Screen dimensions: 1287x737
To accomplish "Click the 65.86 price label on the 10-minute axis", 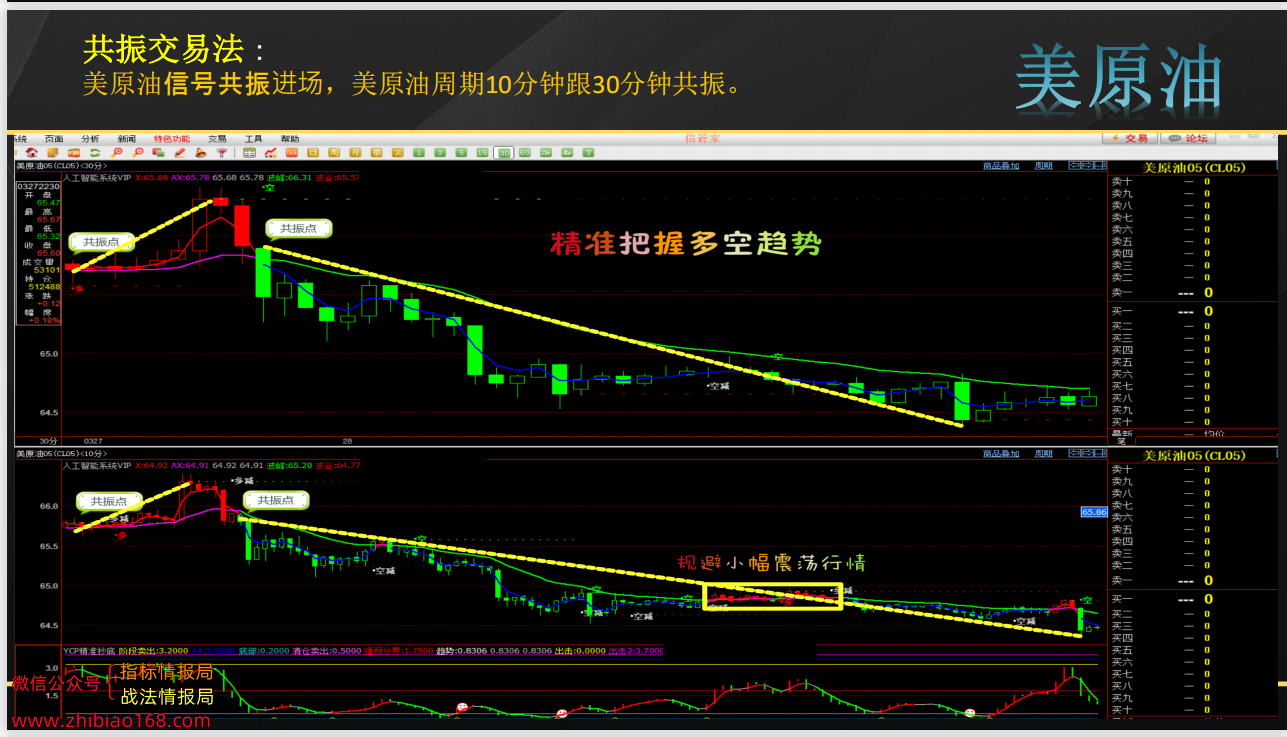I will pyautogui.click(x=1093, y=512).
